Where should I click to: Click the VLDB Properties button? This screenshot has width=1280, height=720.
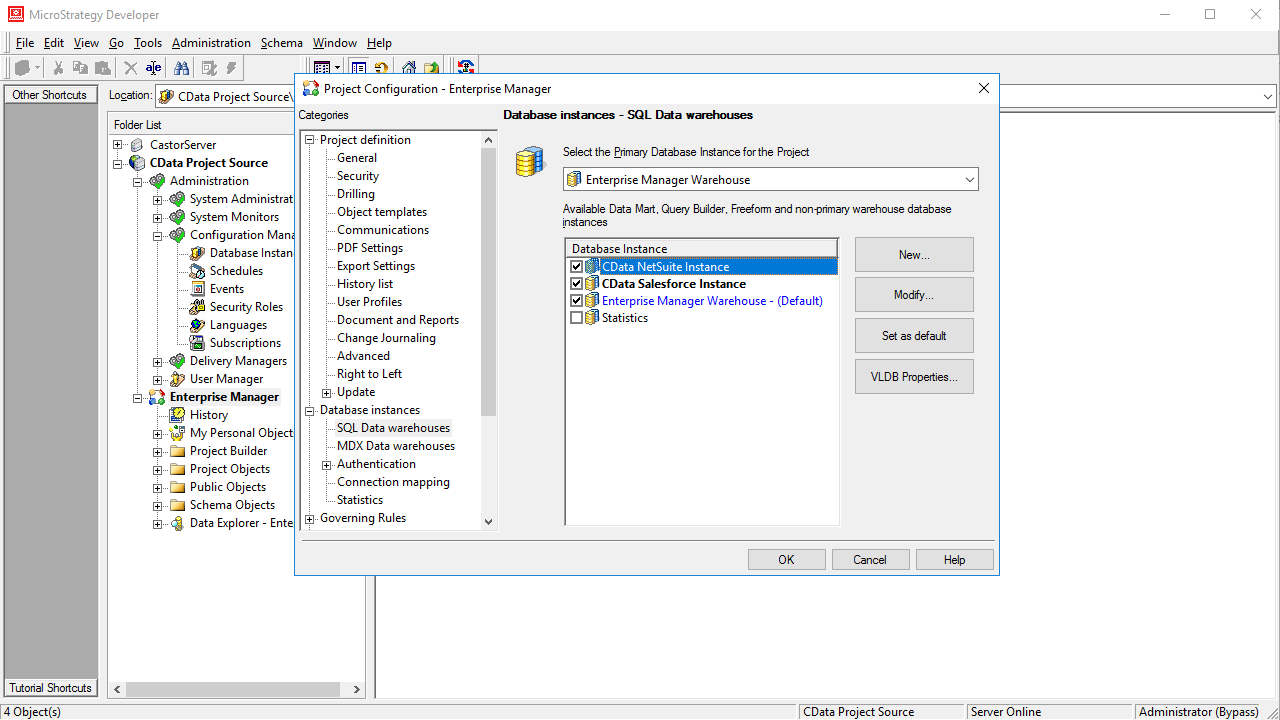[x=913, y=377]
